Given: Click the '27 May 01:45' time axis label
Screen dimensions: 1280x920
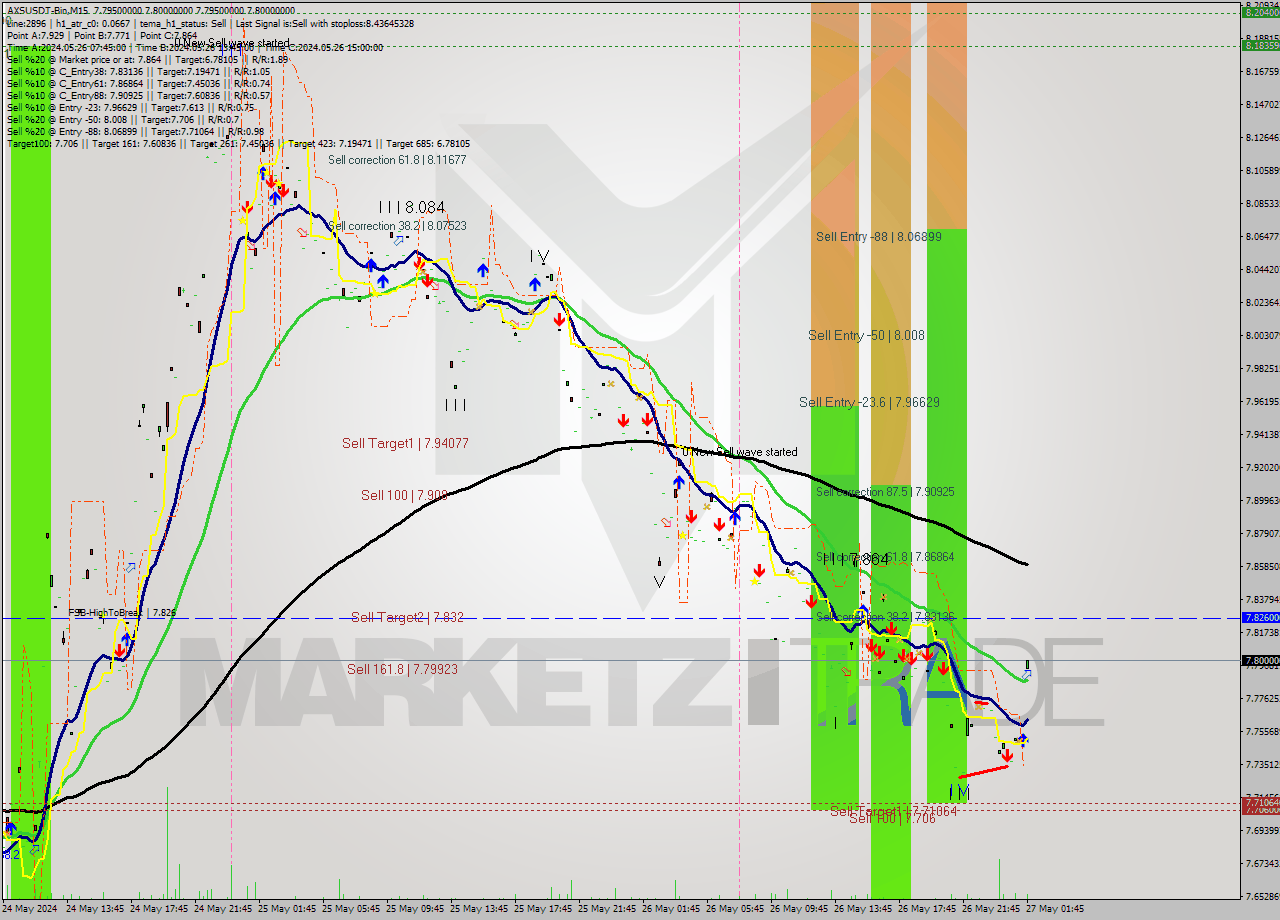Looking at the screenshot, I should tap(1056, 909).
